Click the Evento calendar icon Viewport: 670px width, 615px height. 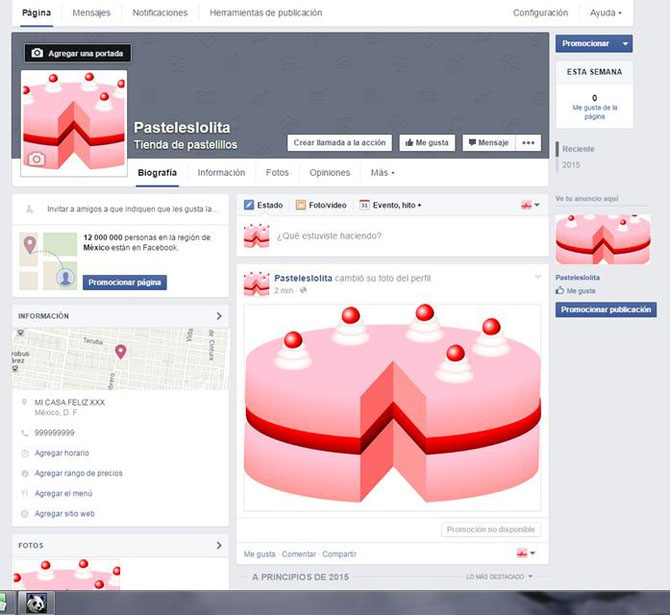[x=364, y=205]
